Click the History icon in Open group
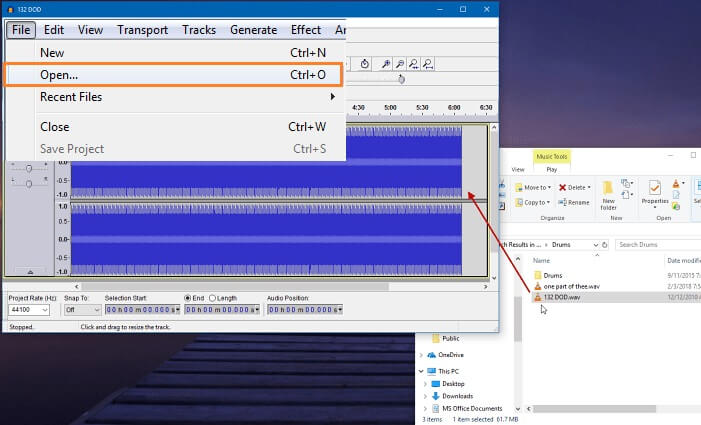Screen dimensions: 701x425 click(676, 206)
